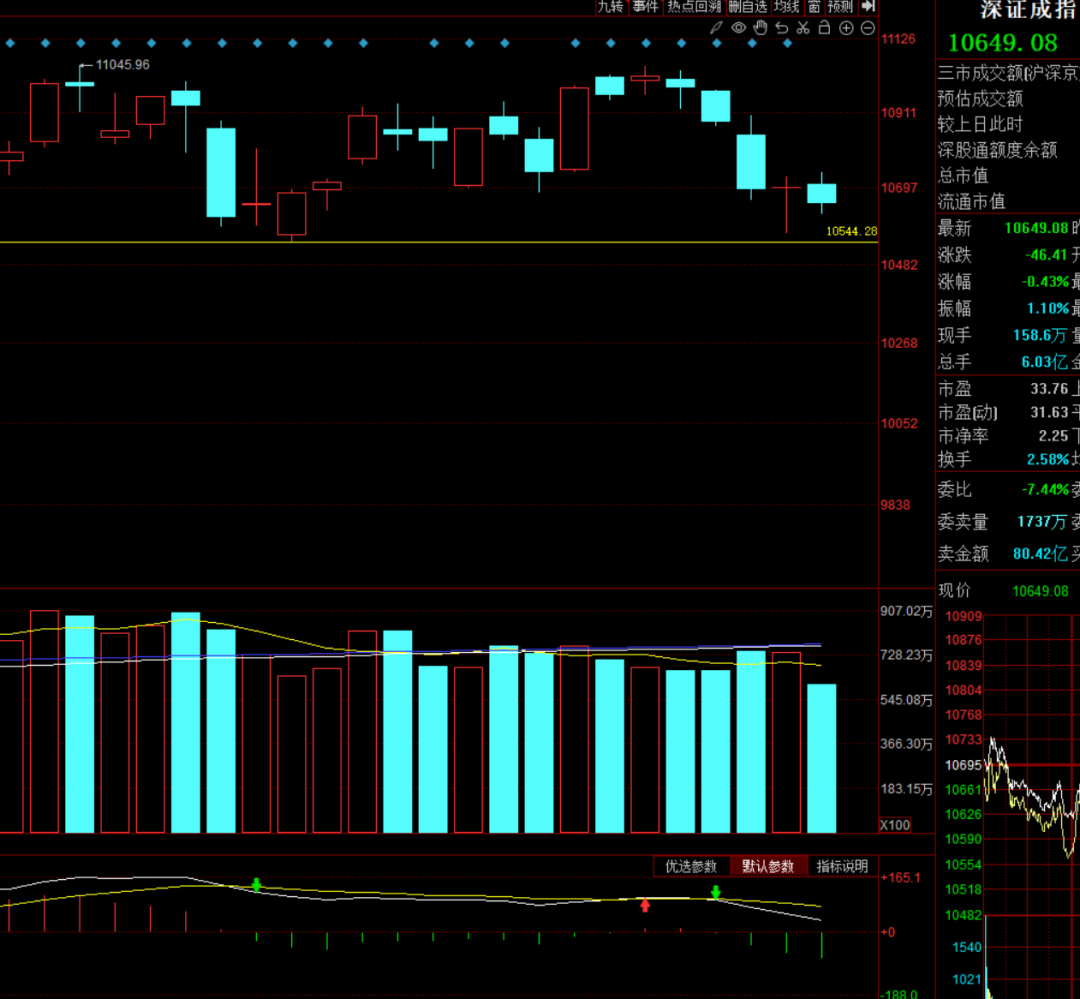Open the 窗 window option
The height and width of the screenshot is (999, 1080).
tap(814, 6)
